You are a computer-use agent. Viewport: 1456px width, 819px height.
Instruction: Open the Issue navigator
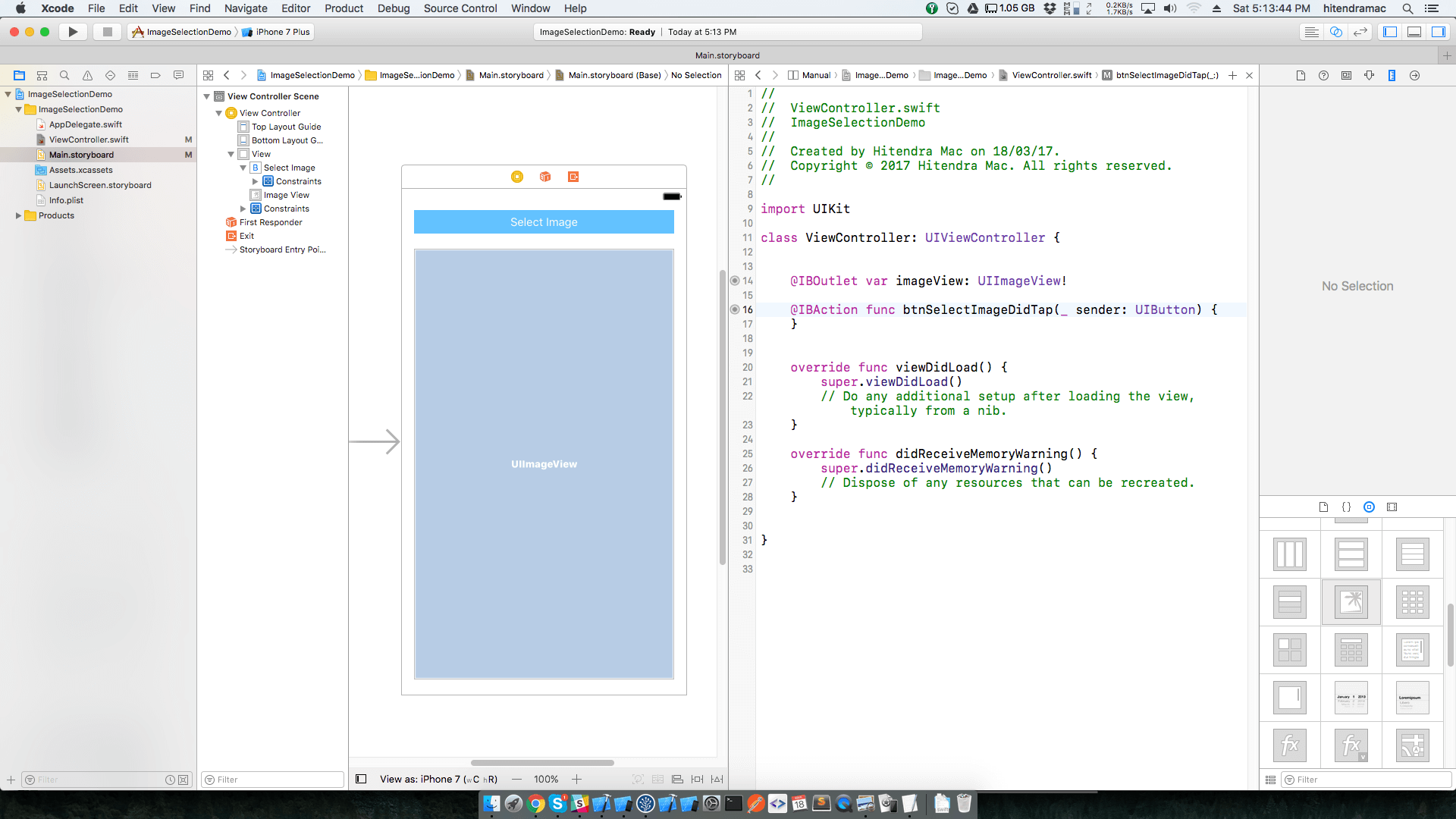[x=87, y=75]
